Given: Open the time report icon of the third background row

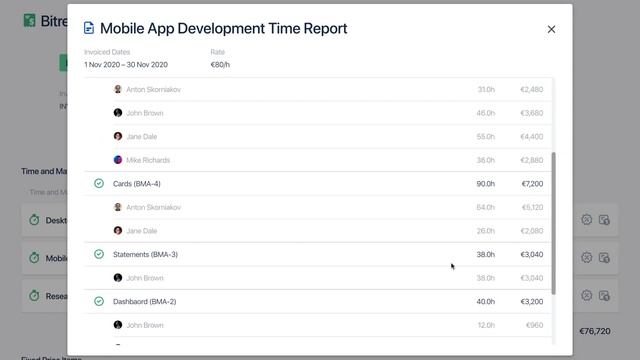Looking at the screenshot, I should (x=604, y=295).
